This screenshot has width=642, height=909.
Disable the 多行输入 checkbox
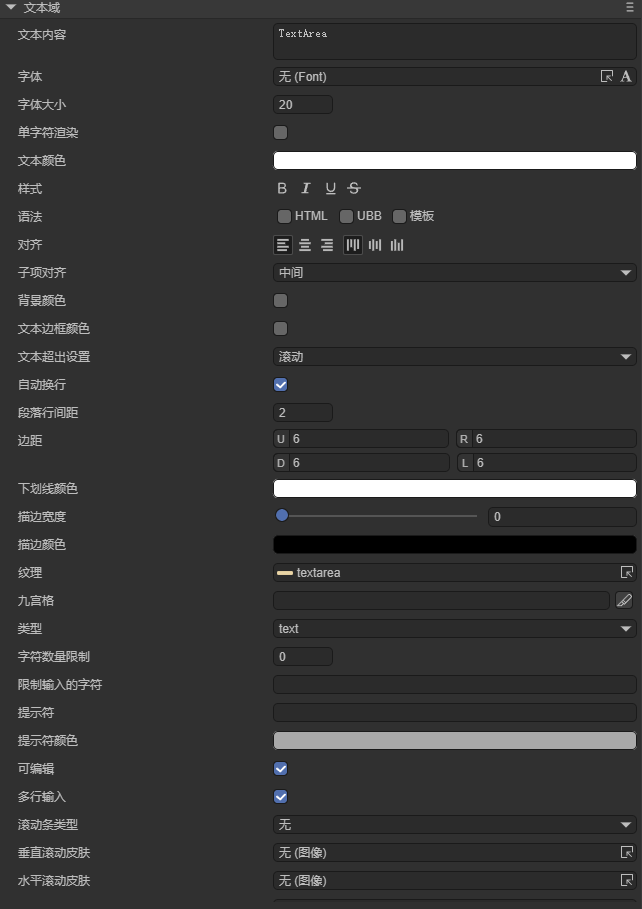(x=281, y=796)
